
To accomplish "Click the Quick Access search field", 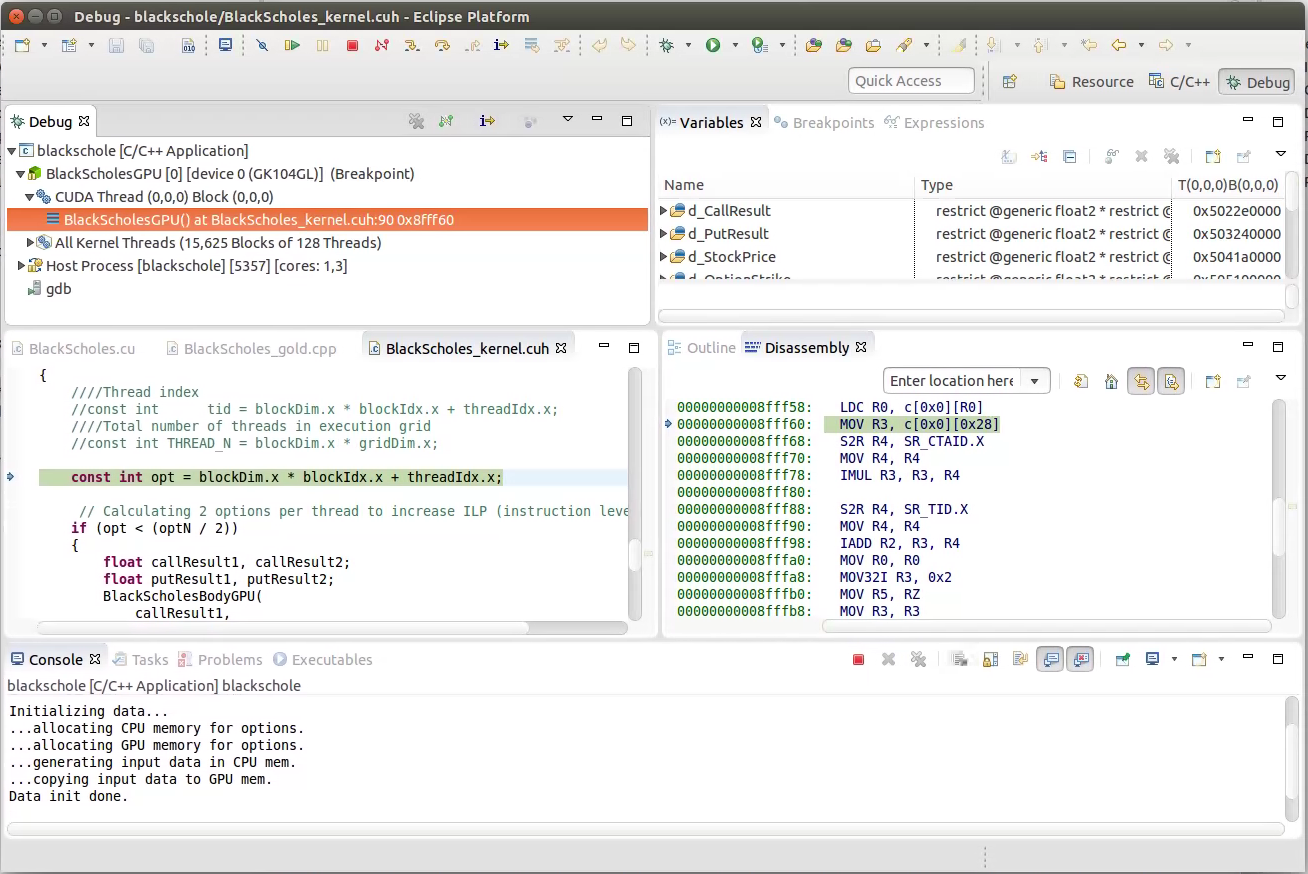I will click(911, 81).
